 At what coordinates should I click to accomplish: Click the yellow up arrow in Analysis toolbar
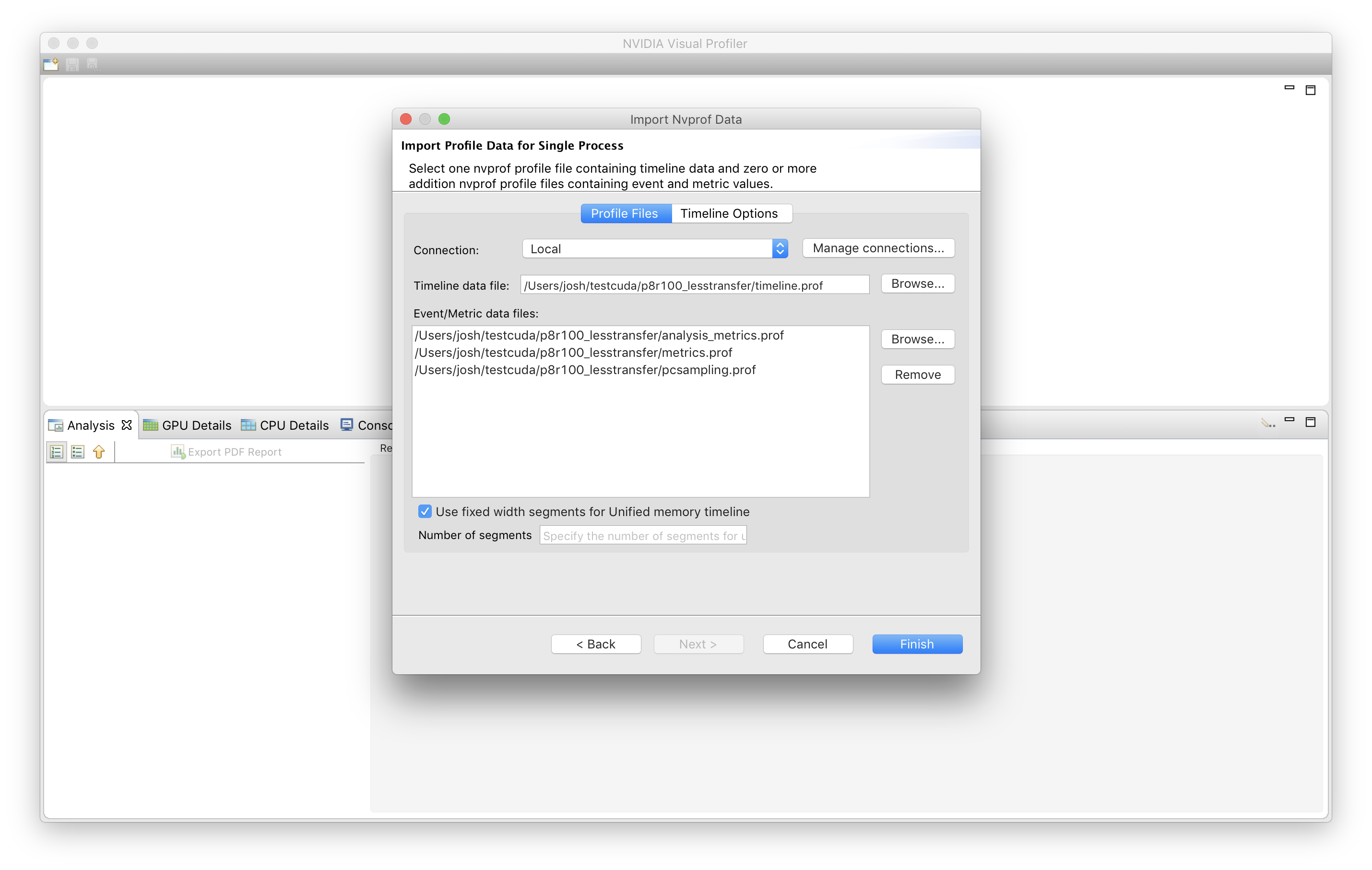[98, 452]
